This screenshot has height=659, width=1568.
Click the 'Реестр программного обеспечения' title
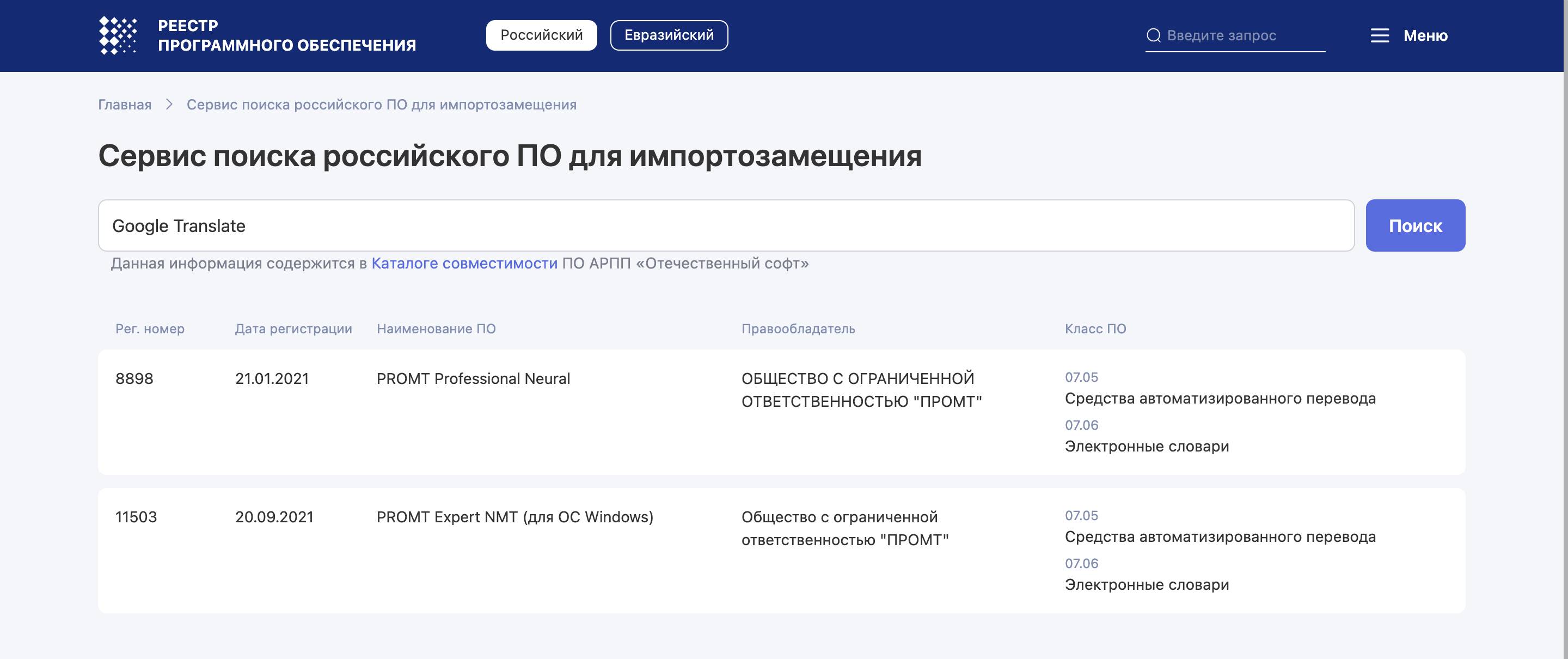coord(287,35)
